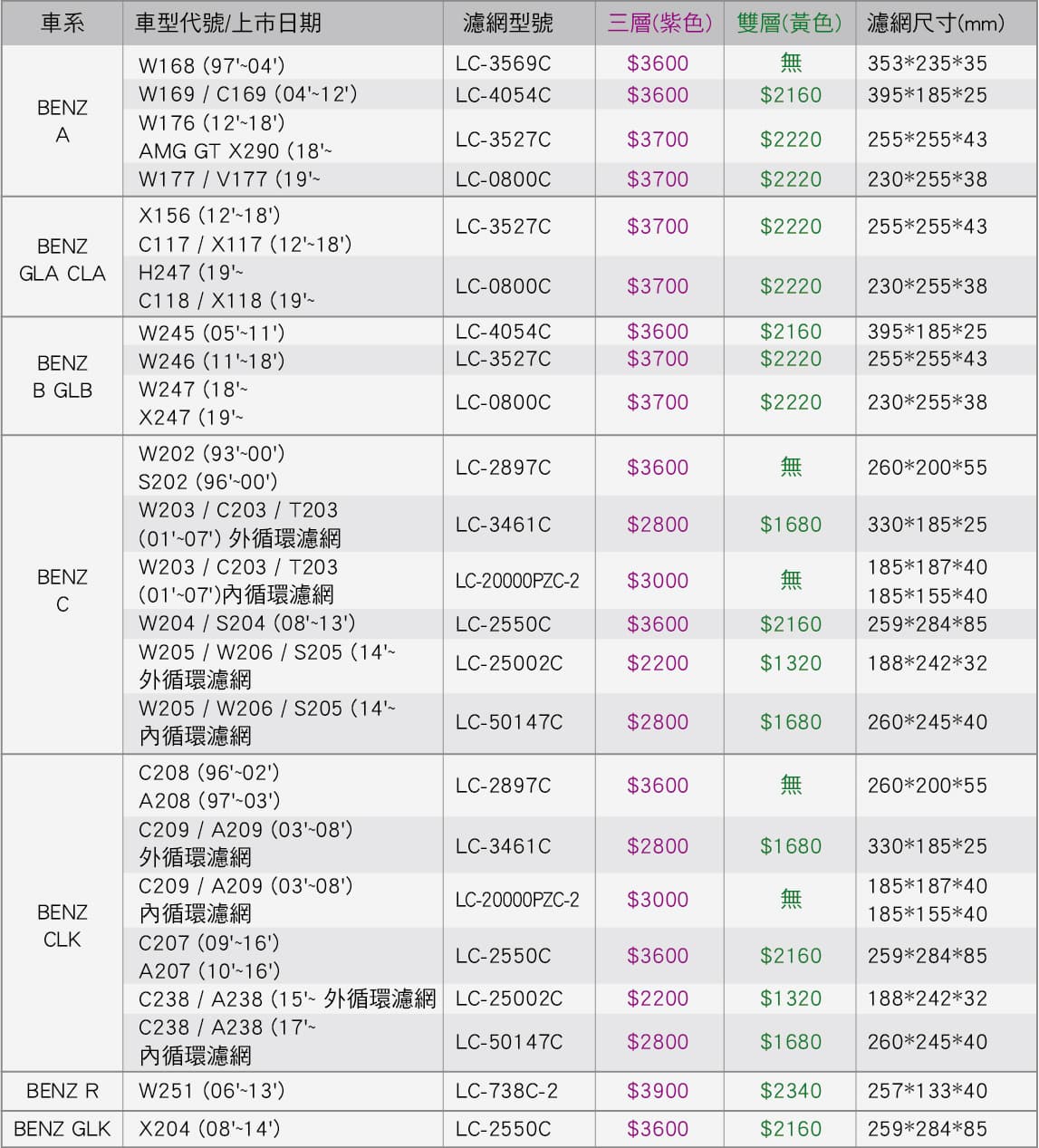
Task: Select filter model LC-3569C
Action: (503, 64)
